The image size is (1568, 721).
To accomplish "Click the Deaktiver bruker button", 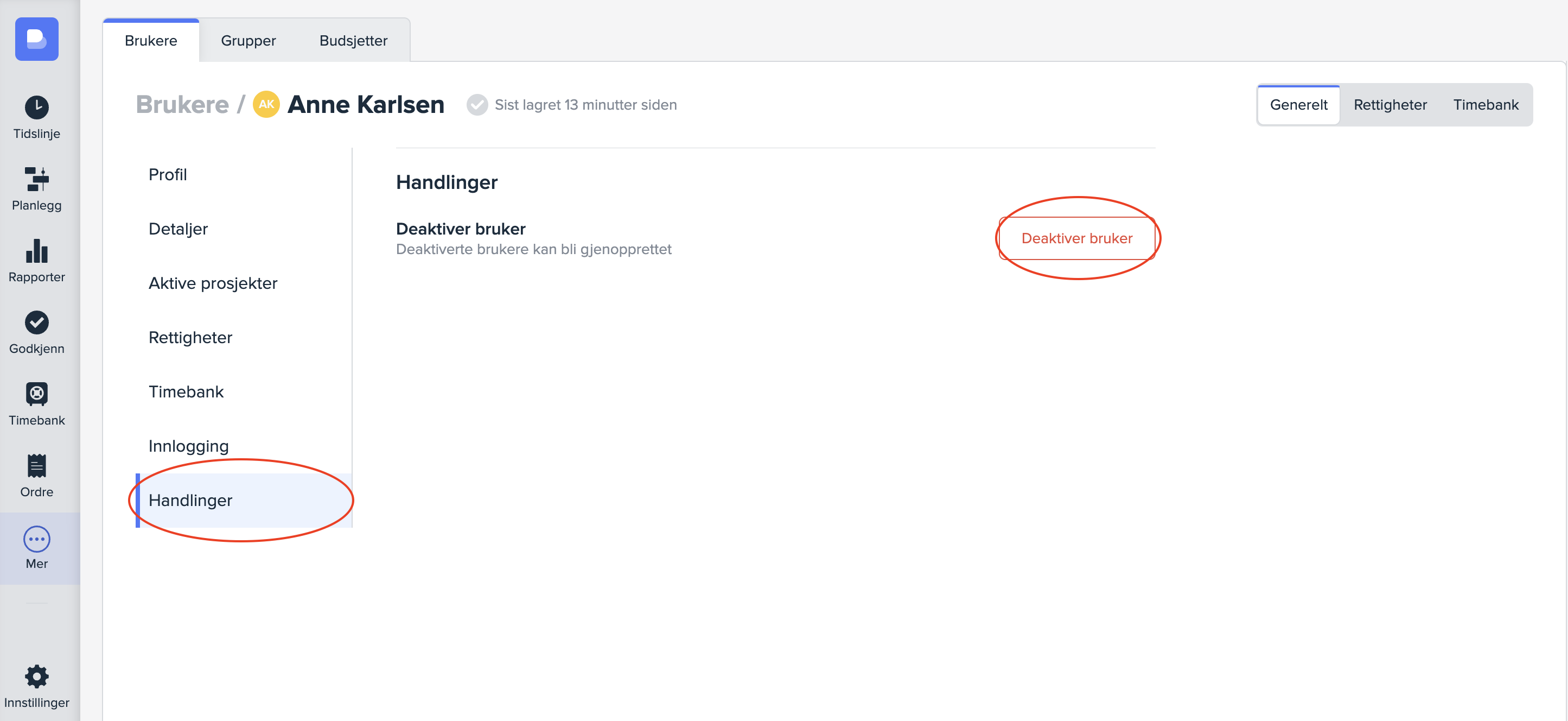I will coord(1076,238).
